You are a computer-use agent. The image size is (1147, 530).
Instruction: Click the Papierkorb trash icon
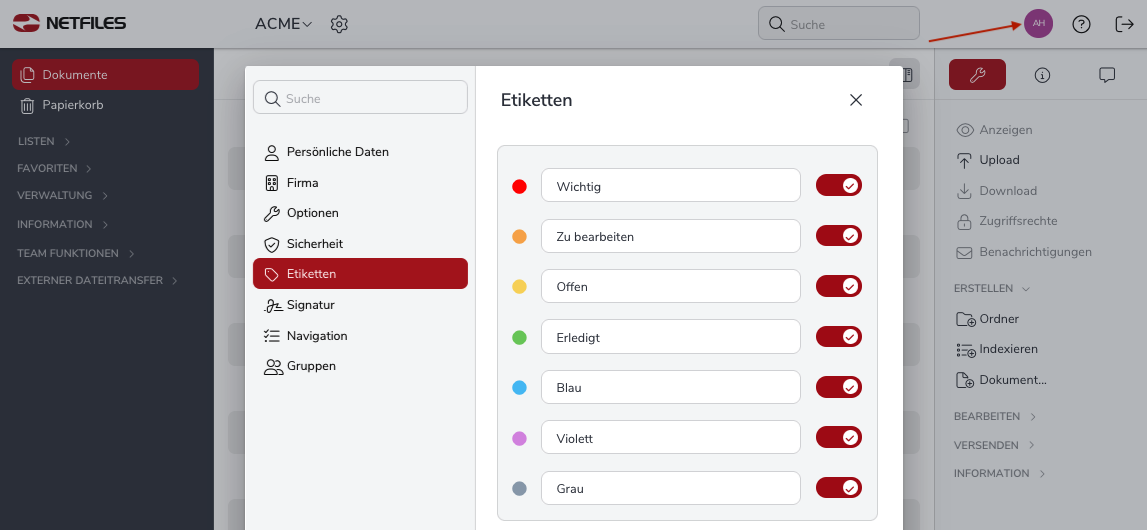[27, 105]
